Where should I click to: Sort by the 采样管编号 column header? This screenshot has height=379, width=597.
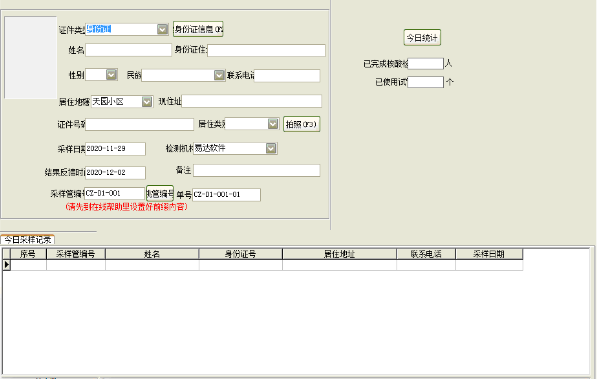(x=76, y=254)
